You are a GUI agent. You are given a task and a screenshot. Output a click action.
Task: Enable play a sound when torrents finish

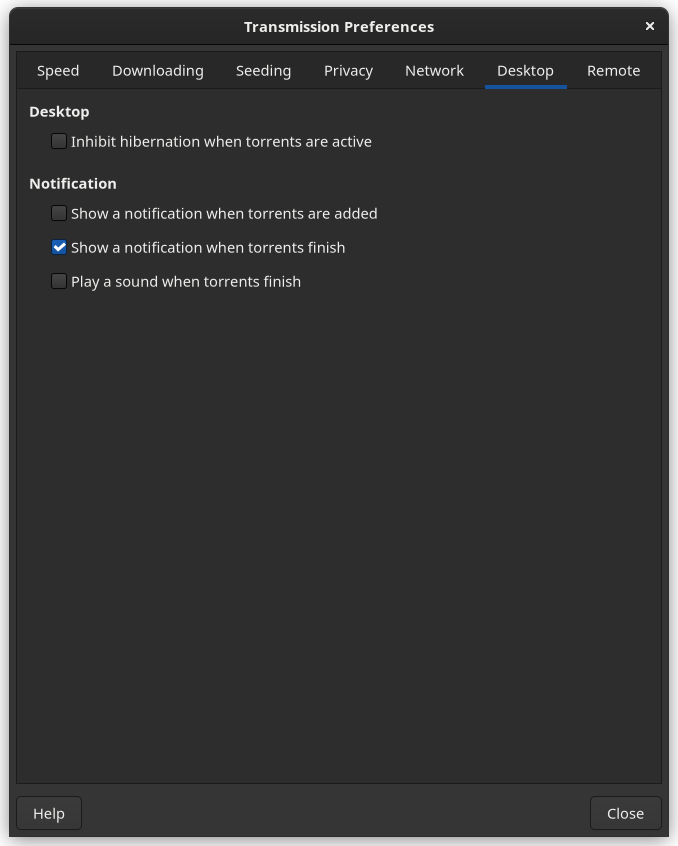click(58, 281)
